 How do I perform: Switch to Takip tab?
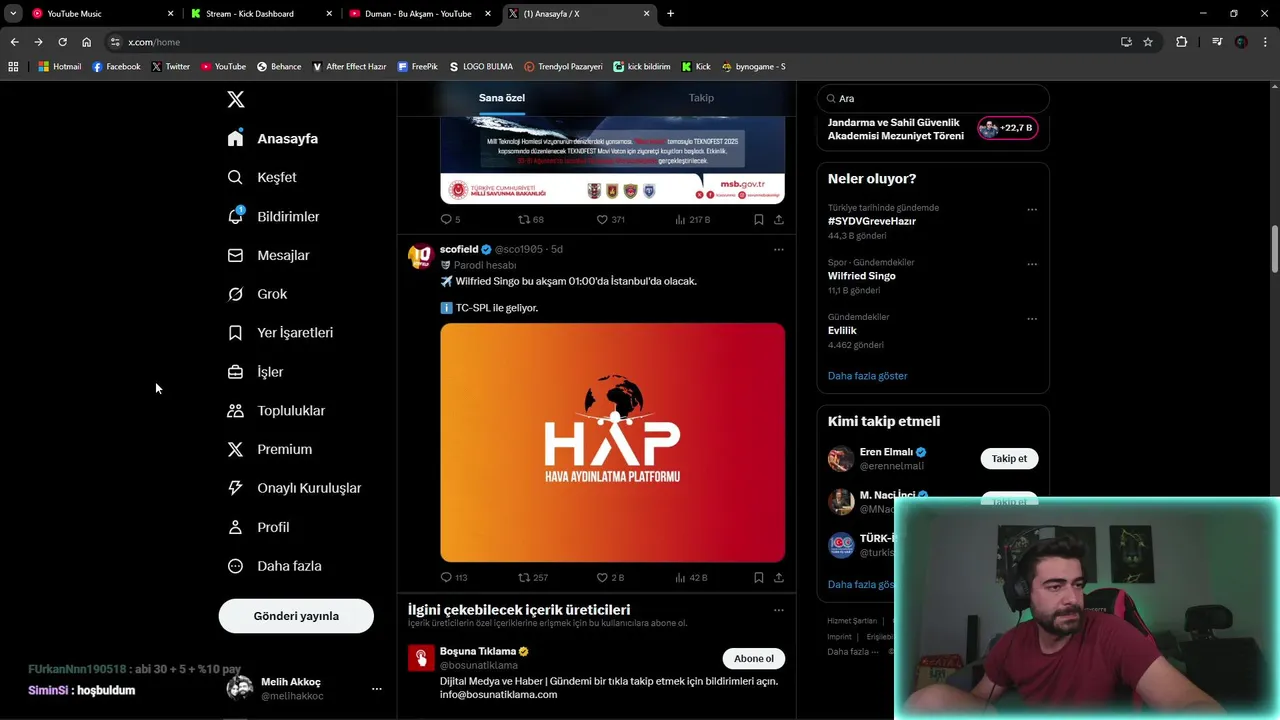[701, 98]
